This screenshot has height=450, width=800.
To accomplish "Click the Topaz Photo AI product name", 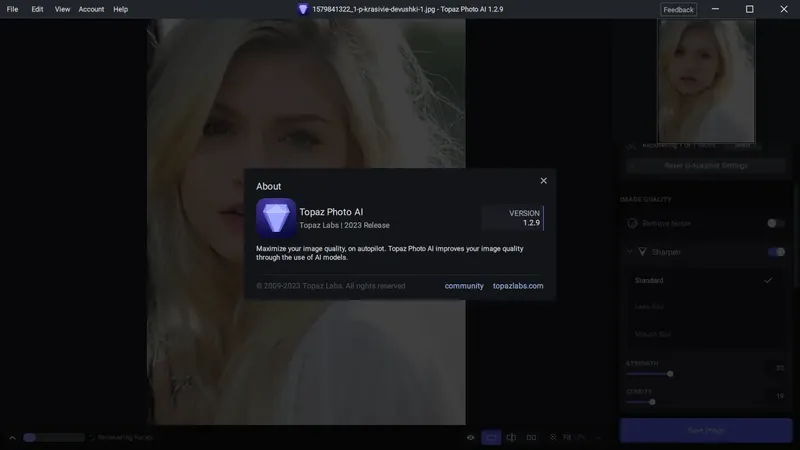I will [x=331, y=212].
